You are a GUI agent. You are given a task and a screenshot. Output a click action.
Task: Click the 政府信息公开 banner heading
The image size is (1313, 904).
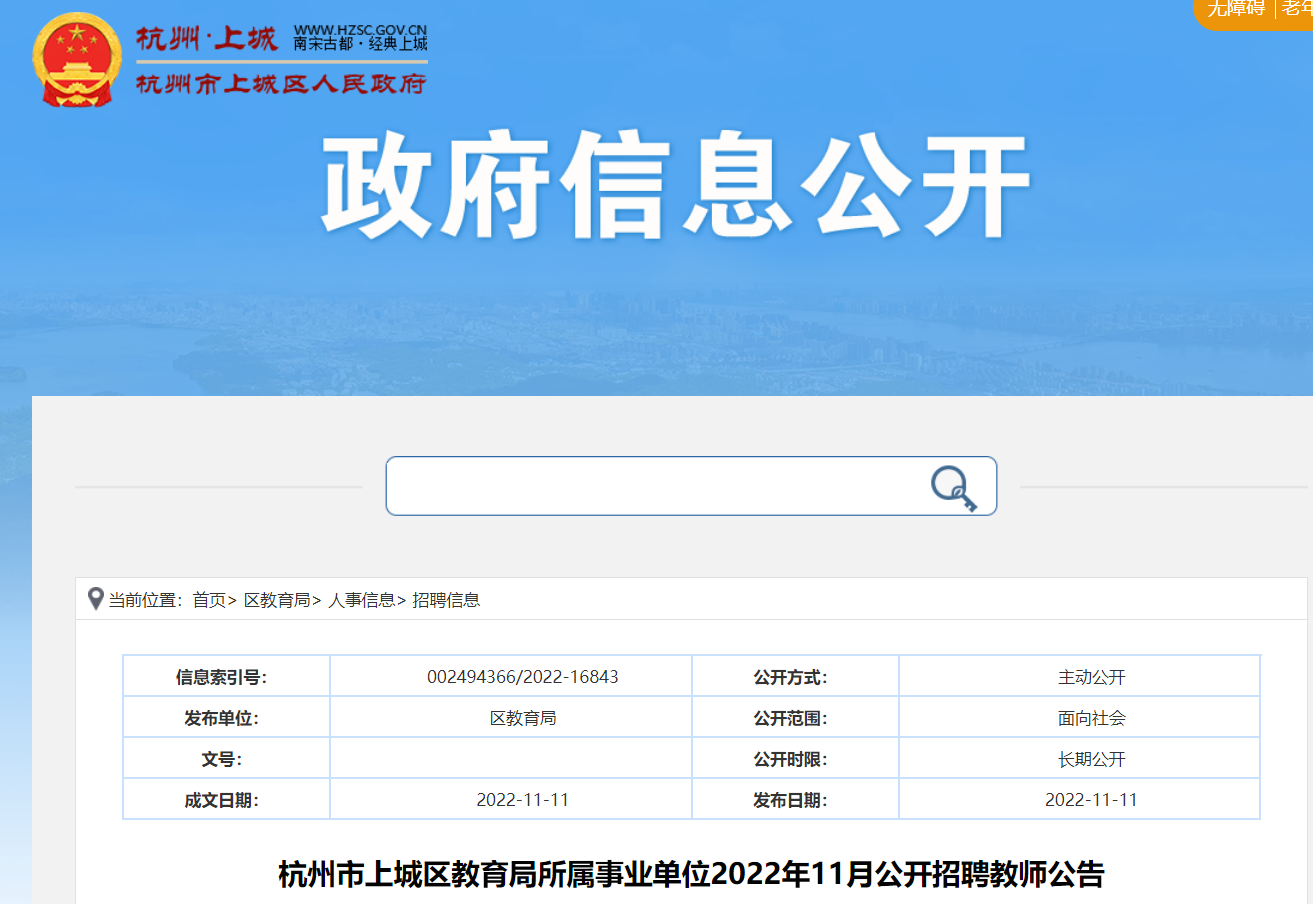pos(675,186)
